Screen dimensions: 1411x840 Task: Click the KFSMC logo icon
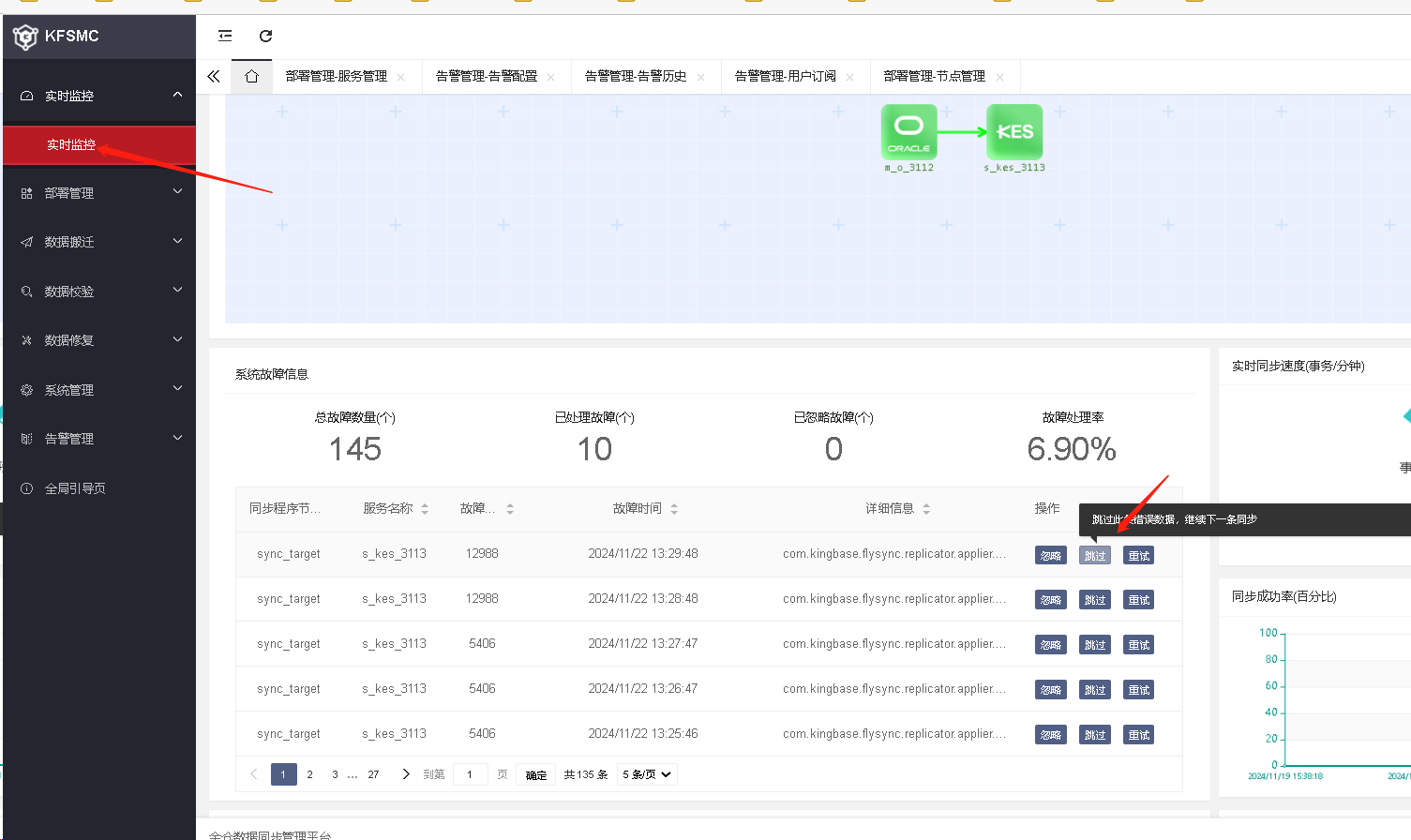pyautogui.click(x=25, y=37)
